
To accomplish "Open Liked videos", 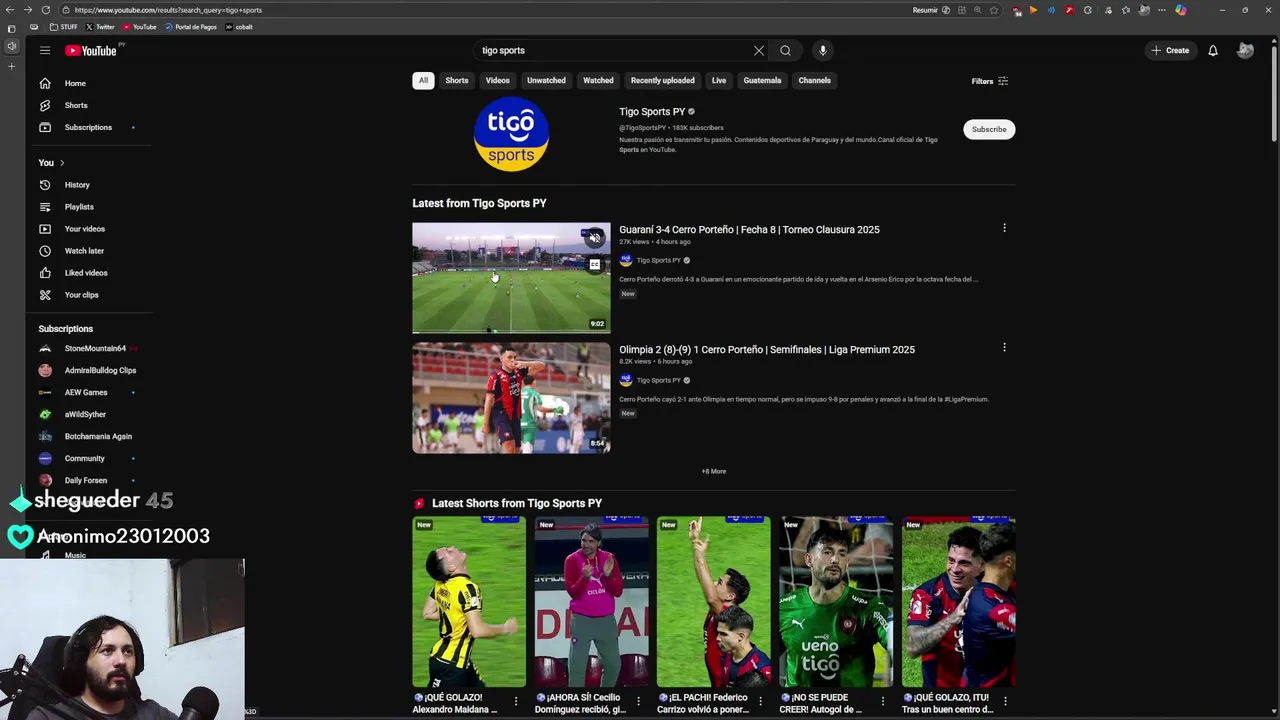I will click(x=88, y=273).
